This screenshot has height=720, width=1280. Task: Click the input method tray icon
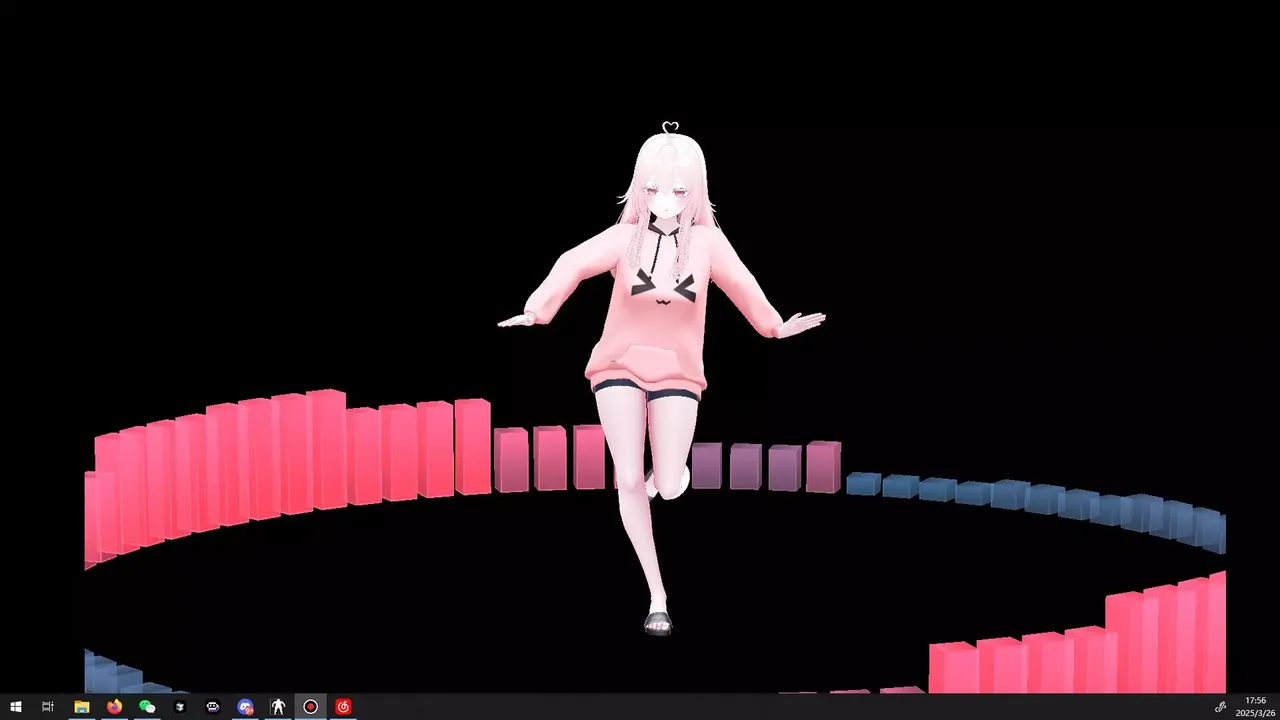coord(1220,707)
